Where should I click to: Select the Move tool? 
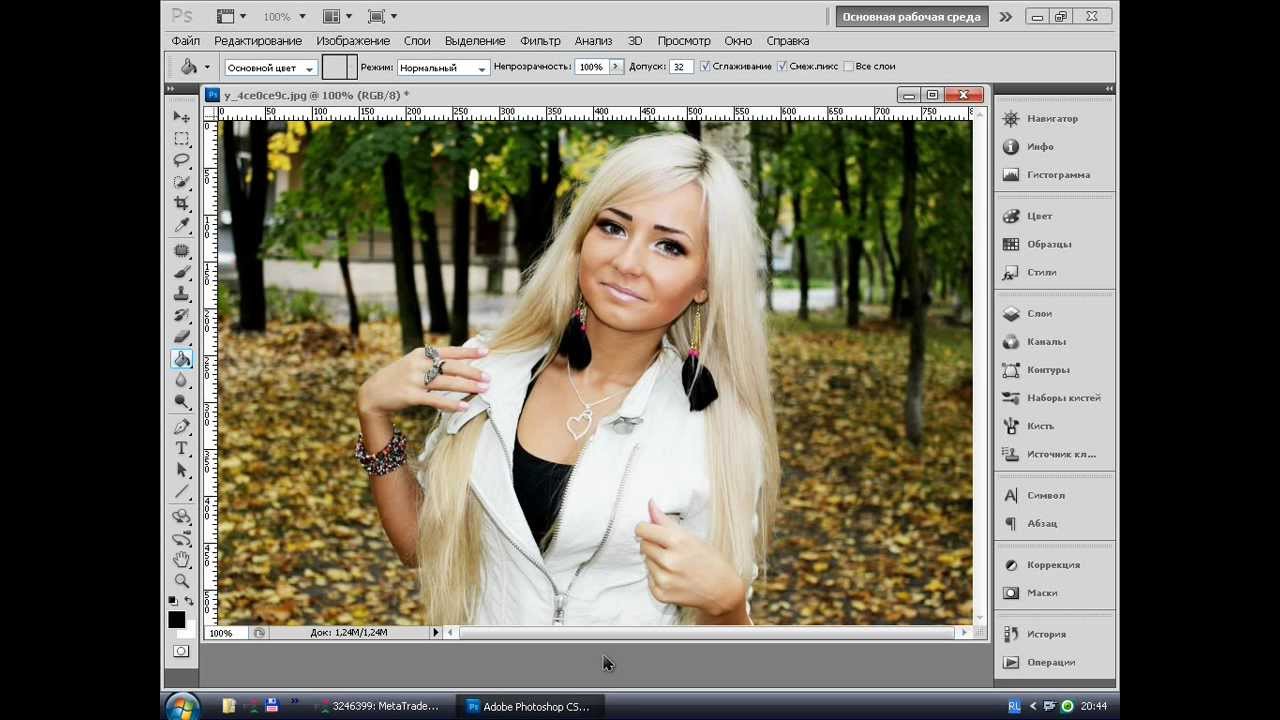pos(181,117)
